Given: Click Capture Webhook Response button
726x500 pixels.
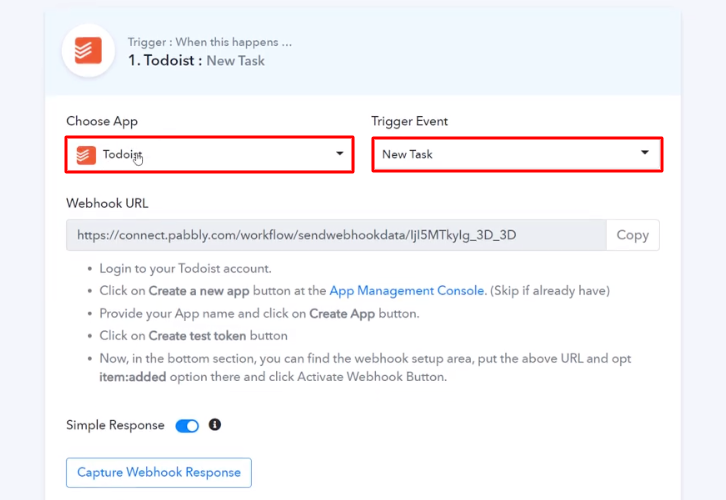Looking at the screenshot, I should (159, 472).
